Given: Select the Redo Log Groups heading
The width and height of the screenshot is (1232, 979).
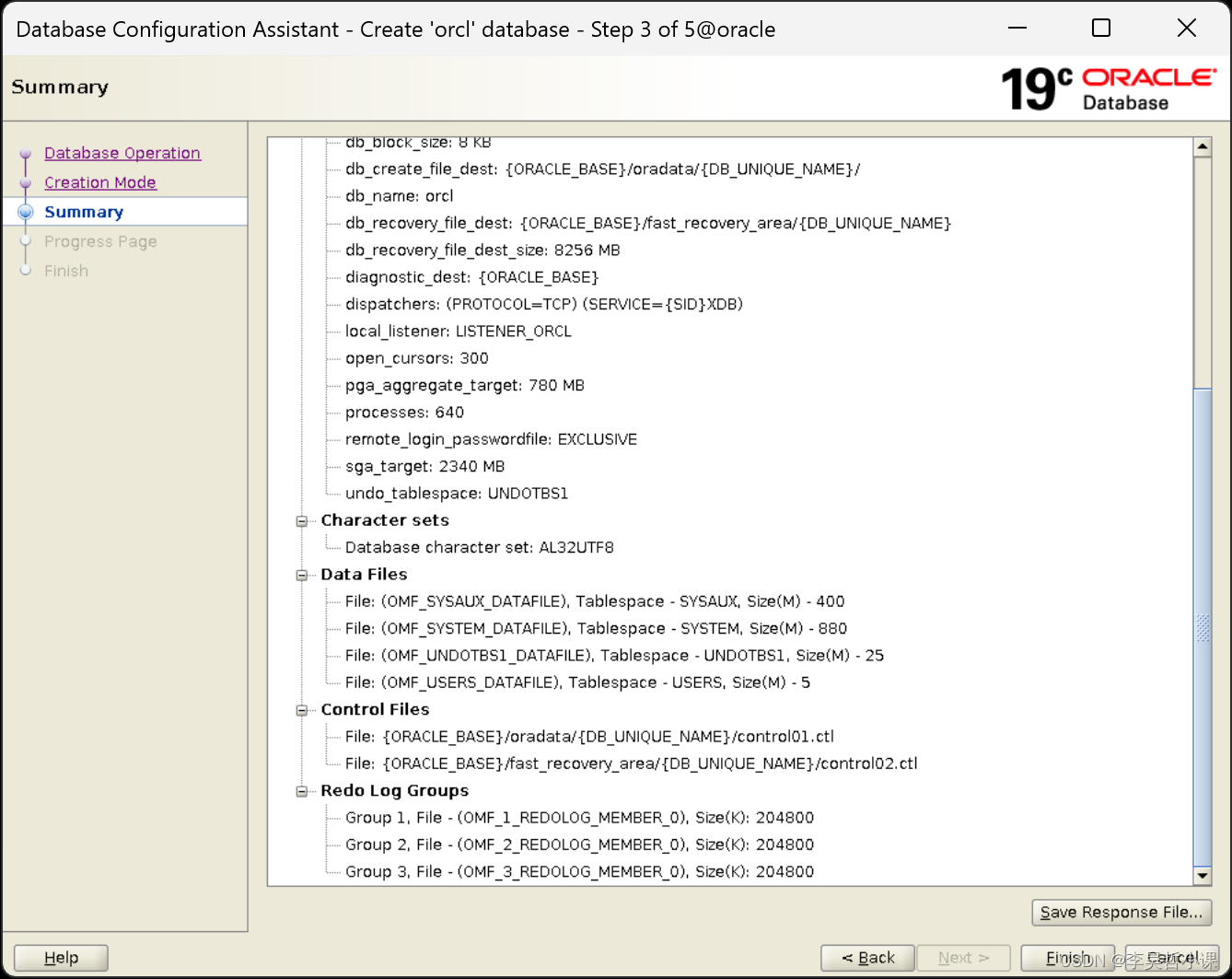Looking at the screenshot, I should click(x=394, y=791).
